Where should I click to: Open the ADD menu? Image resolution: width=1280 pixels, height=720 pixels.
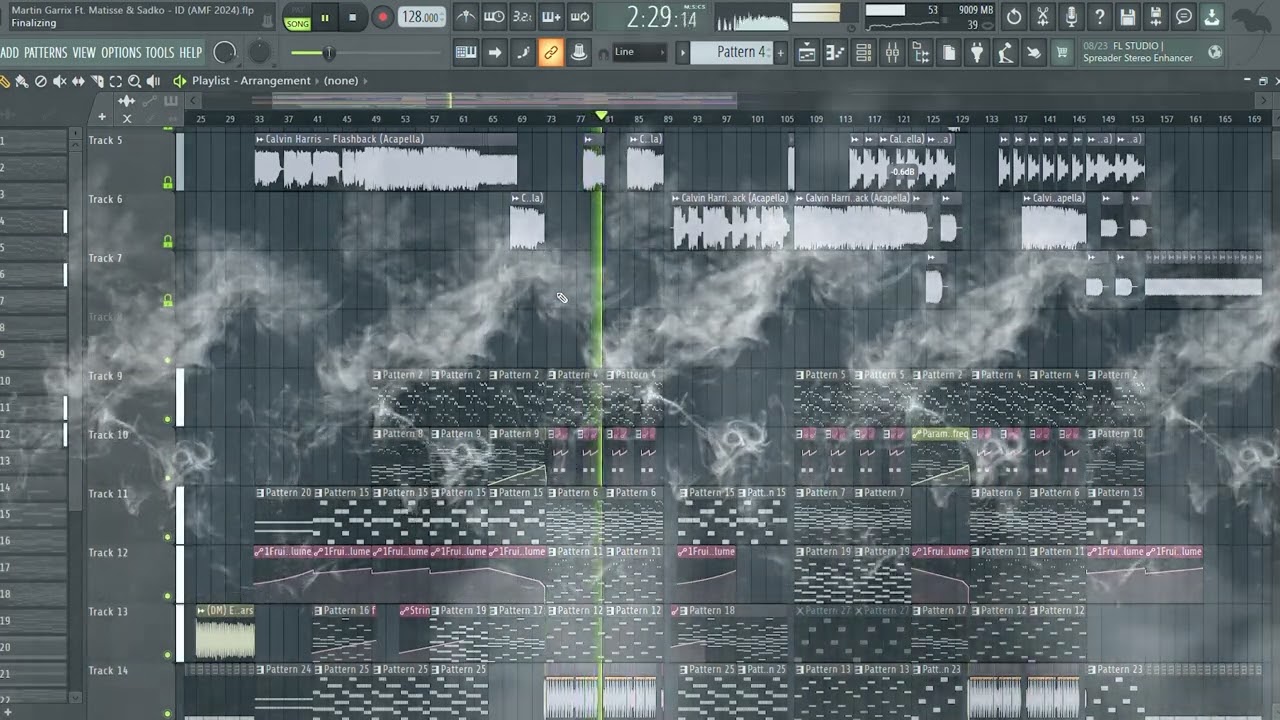coord(10,52)
